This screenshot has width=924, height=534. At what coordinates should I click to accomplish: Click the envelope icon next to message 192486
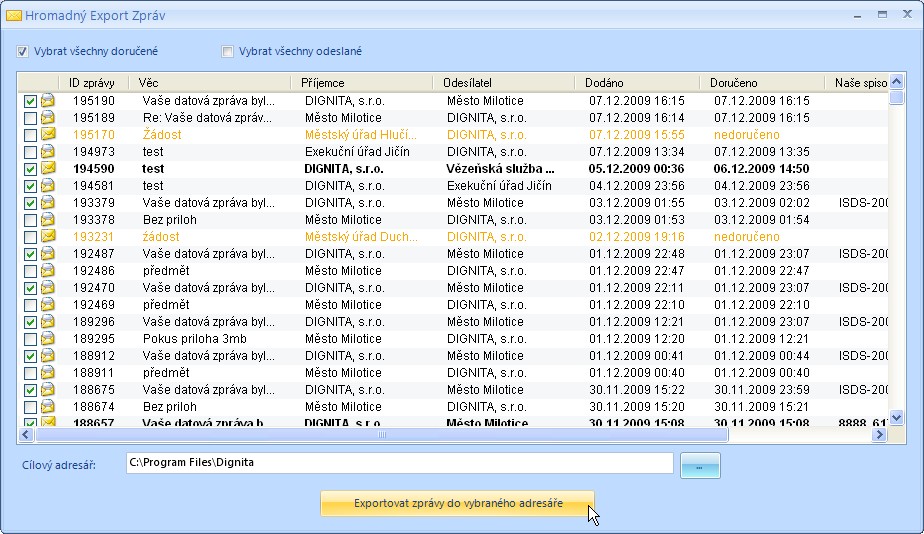pos(47,271)
